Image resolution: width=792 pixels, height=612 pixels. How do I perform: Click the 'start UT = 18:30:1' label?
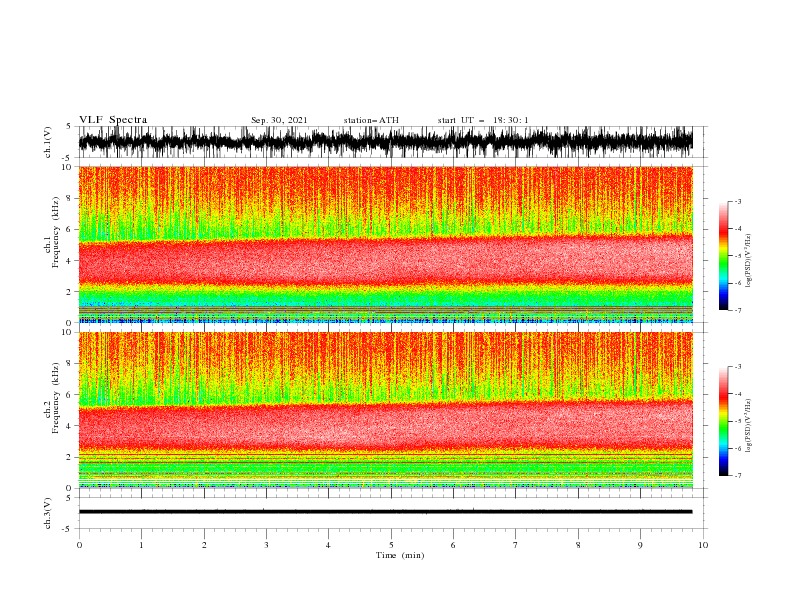pos(483,120)
